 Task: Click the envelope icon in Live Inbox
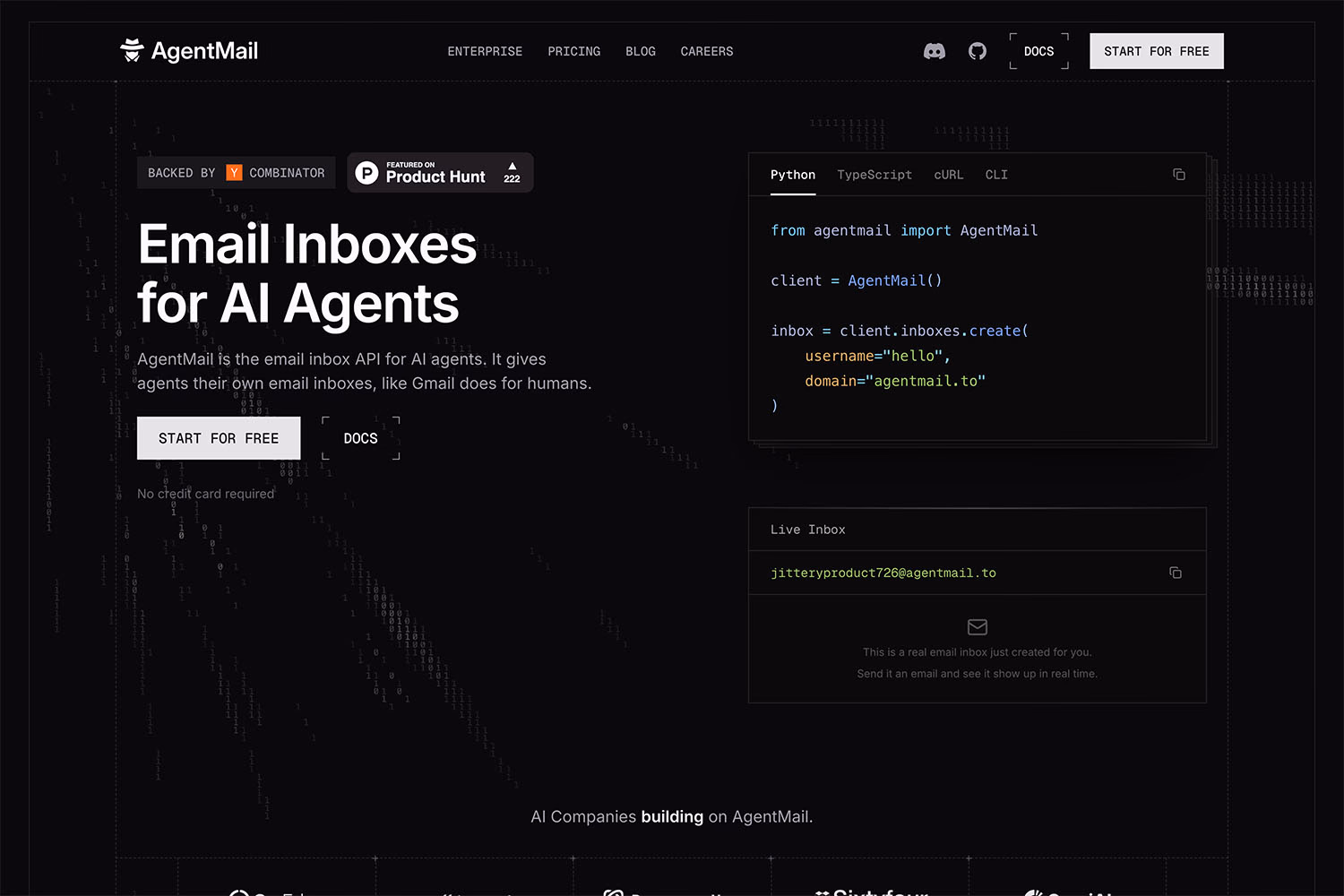977,627
